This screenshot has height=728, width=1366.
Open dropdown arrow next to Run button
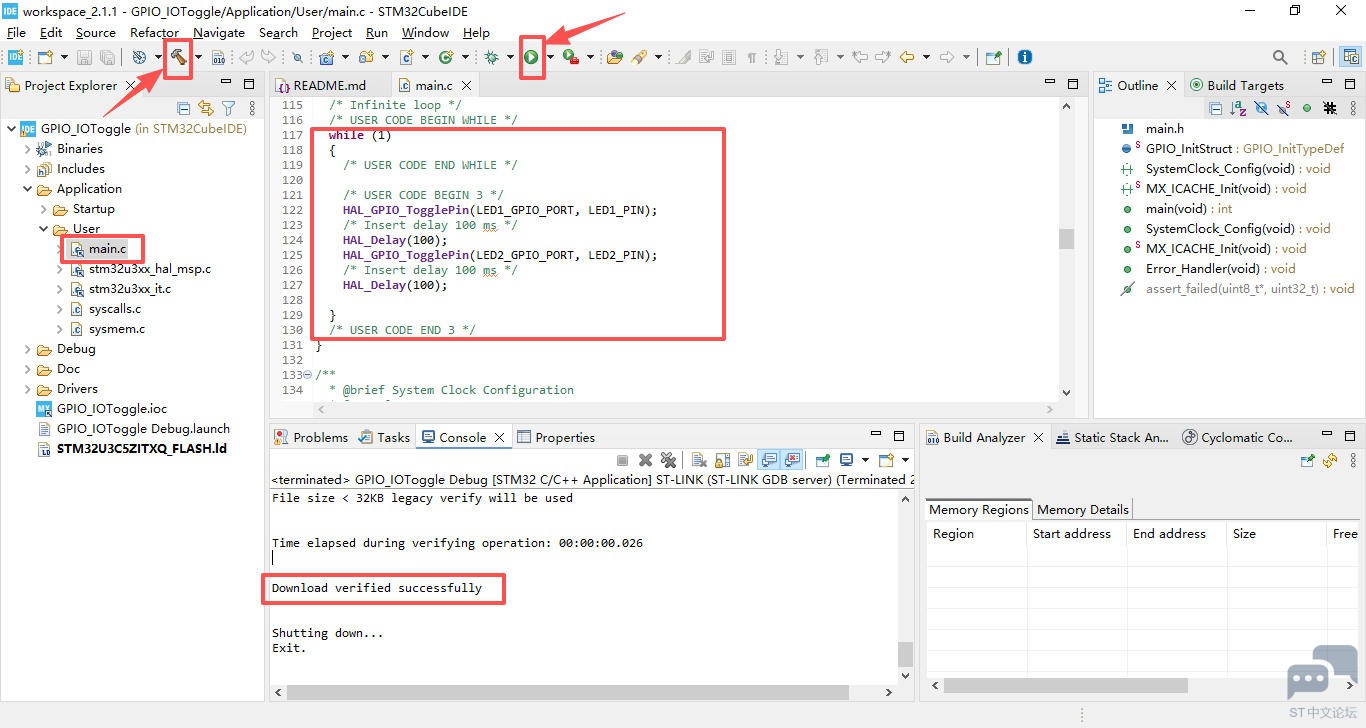(550, 57)
